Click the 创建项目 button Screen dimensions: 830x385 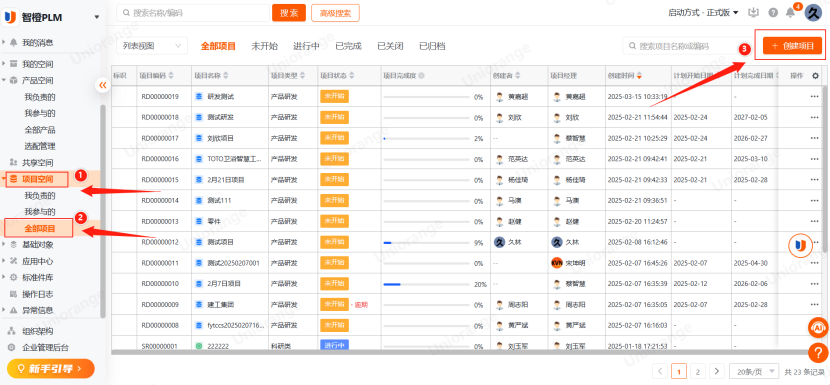pyautogui.click(x=792, y=46)
